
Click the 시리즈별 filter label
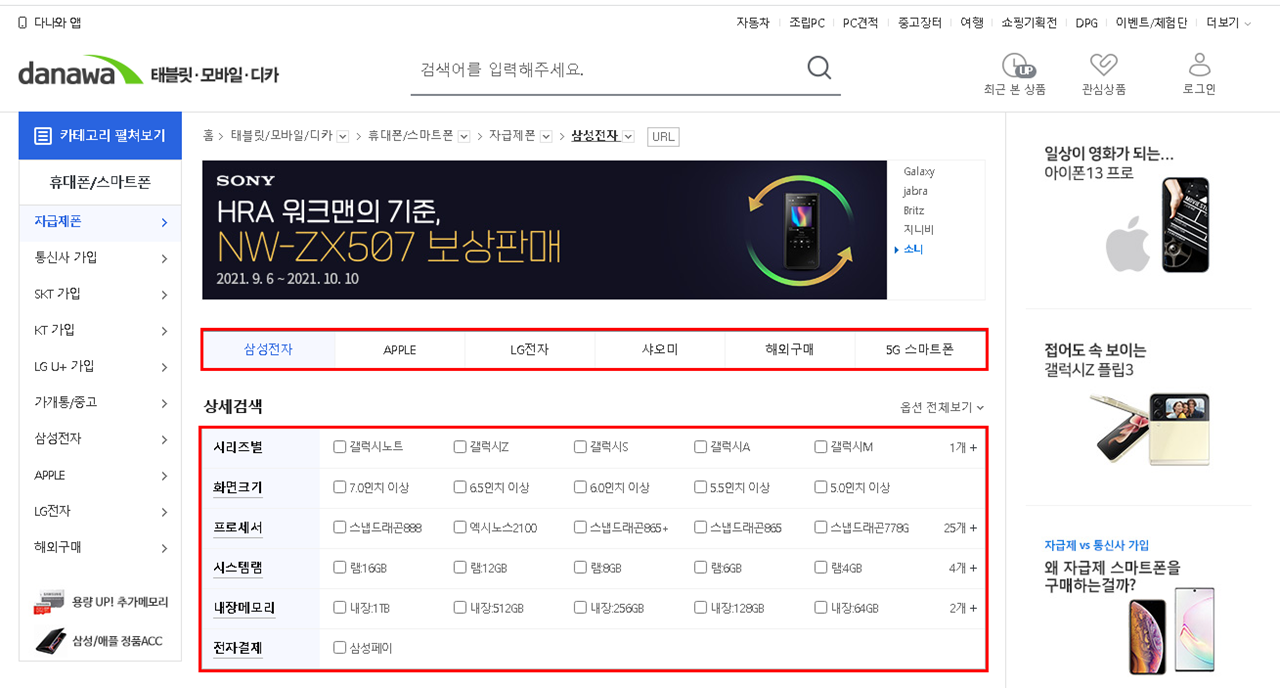238,447
